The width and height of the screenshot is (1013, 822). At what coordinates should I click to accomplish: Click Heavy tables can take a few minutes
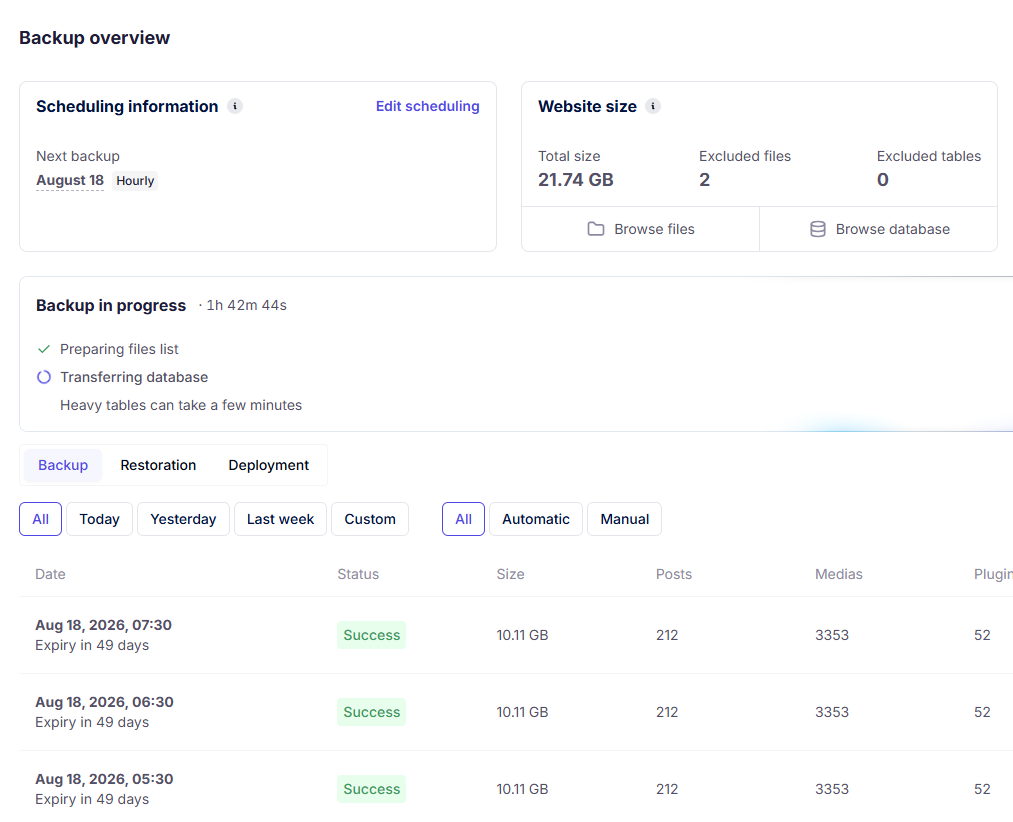(x=181, y=405)
